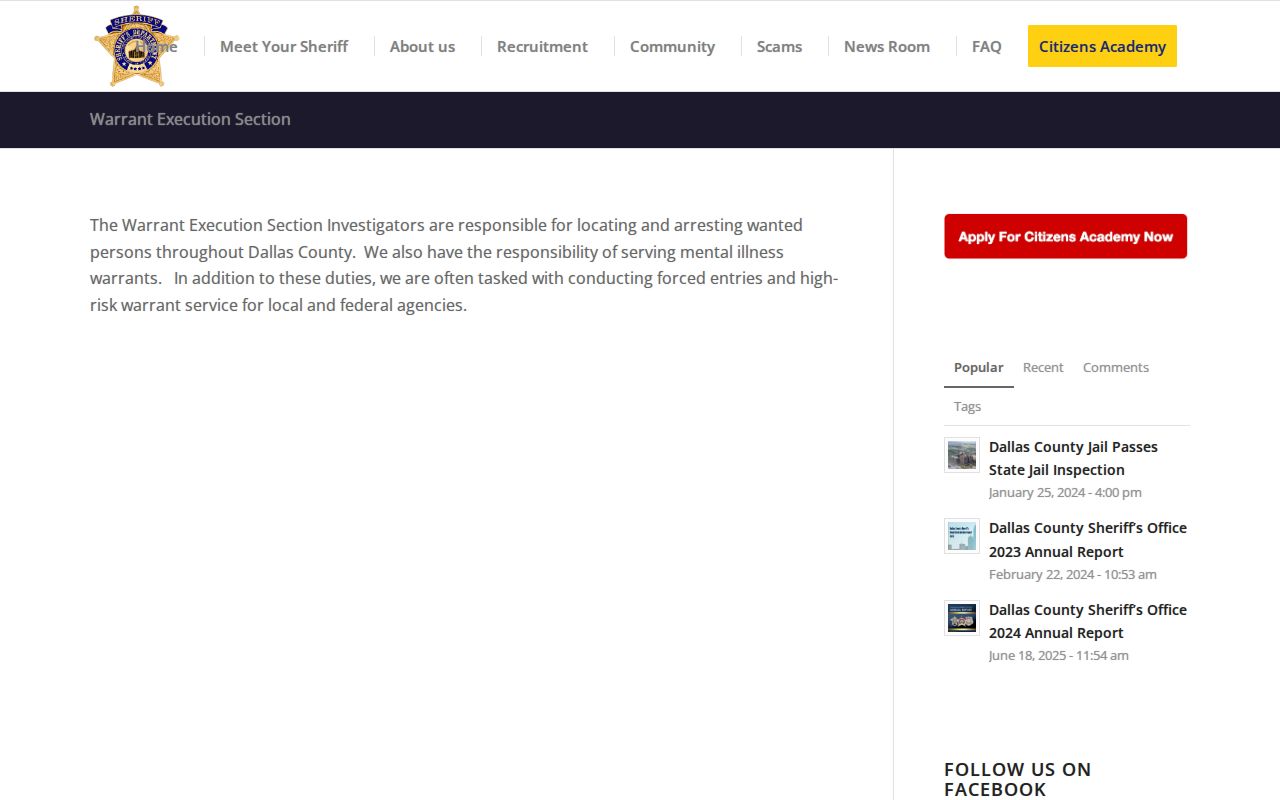The width and height of the screenshot is (1280, 800).
Task: Click the 2024 Annual Report thumbnail
Action: coord(962,618)
